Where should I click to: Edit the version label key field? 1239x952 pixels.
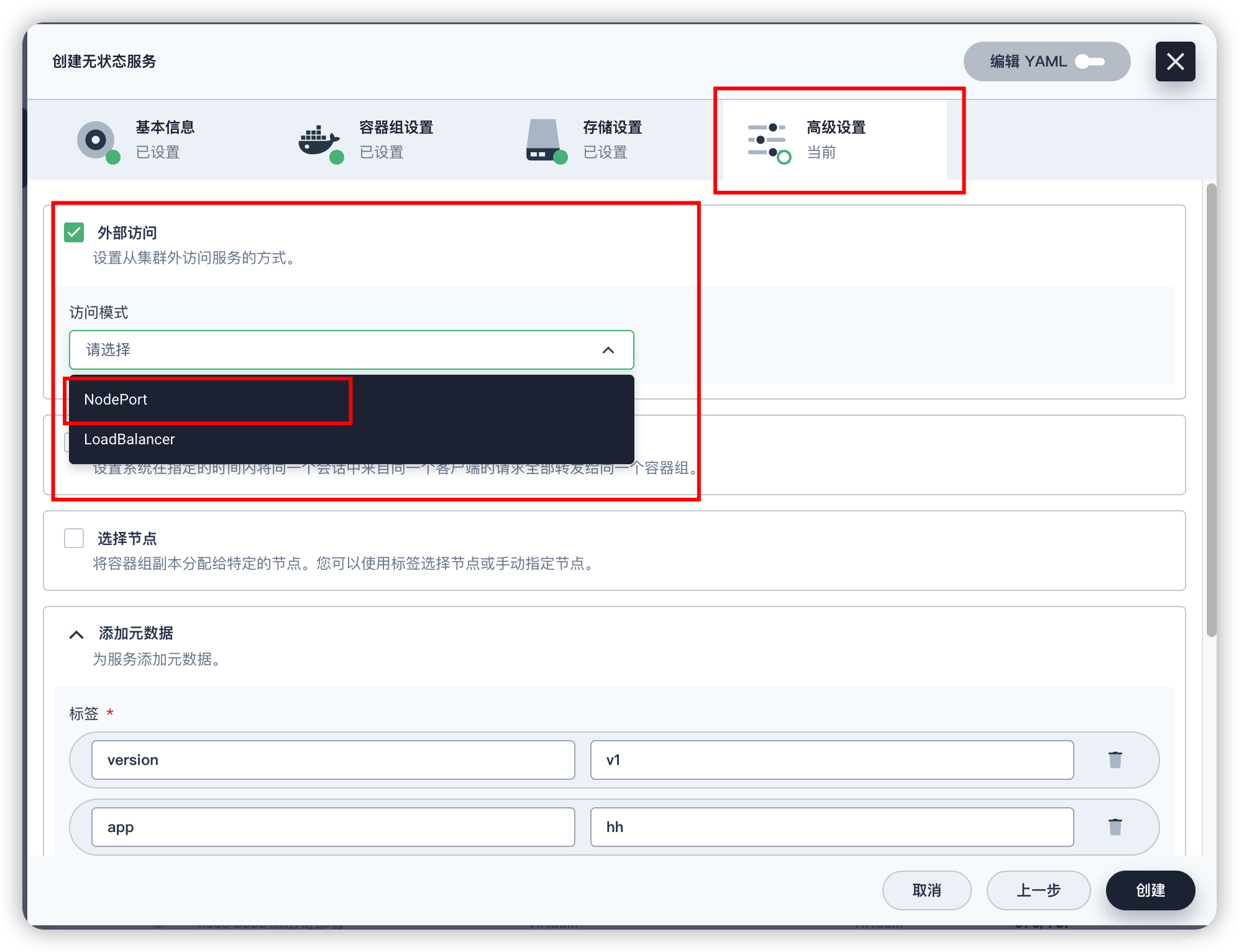coord(333,760)
